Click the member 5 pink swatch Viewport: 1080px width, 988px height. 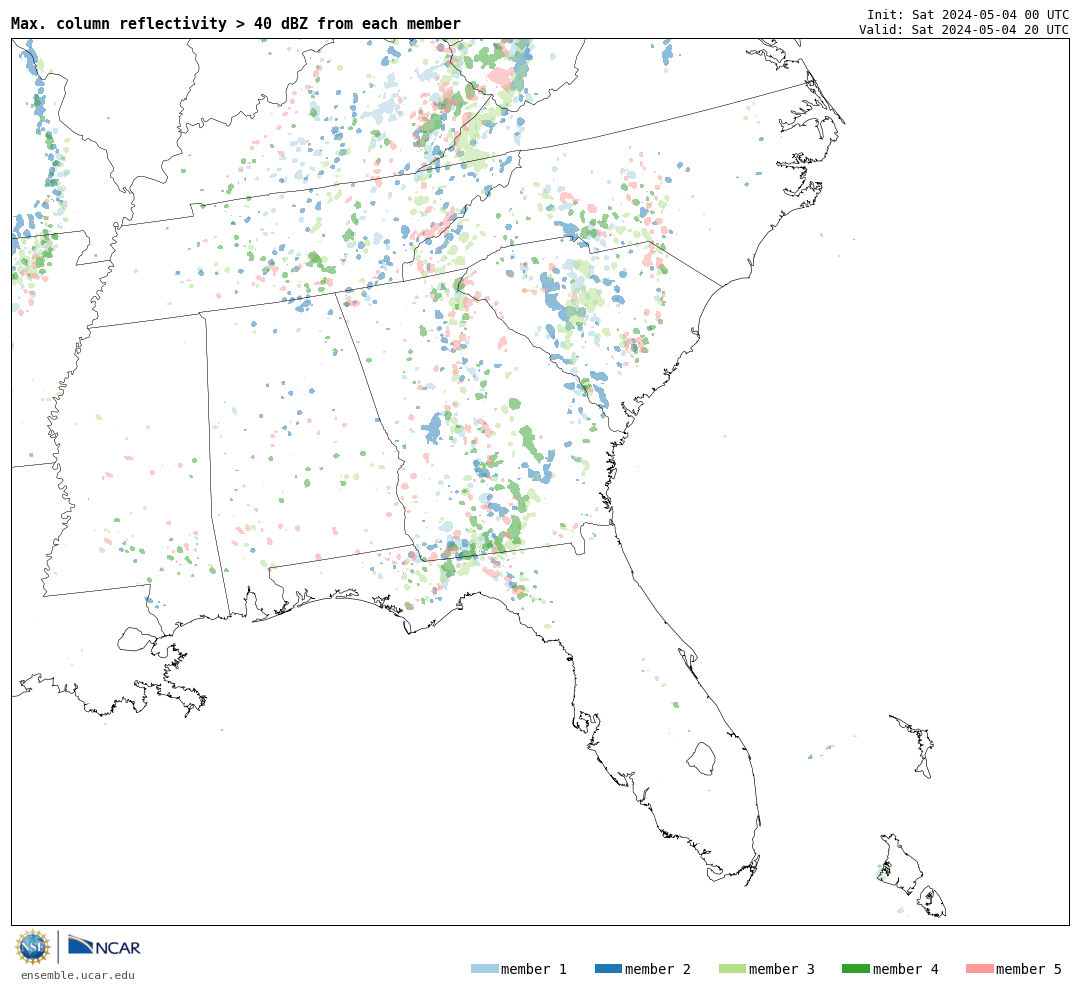pyautogui.click(x=979, y=969)
